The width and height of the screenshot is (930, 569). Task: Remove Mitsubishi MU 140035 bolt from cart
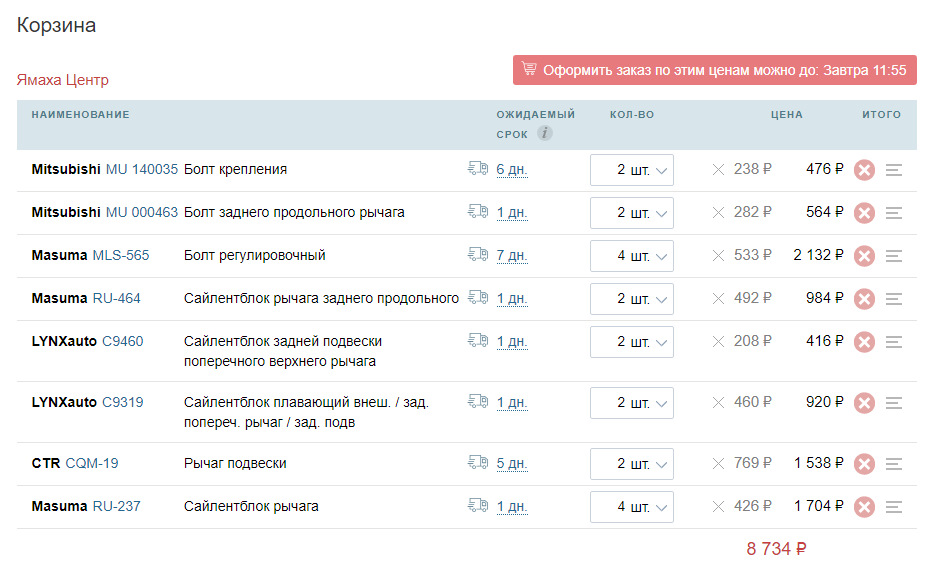click(x=864, y=170)
